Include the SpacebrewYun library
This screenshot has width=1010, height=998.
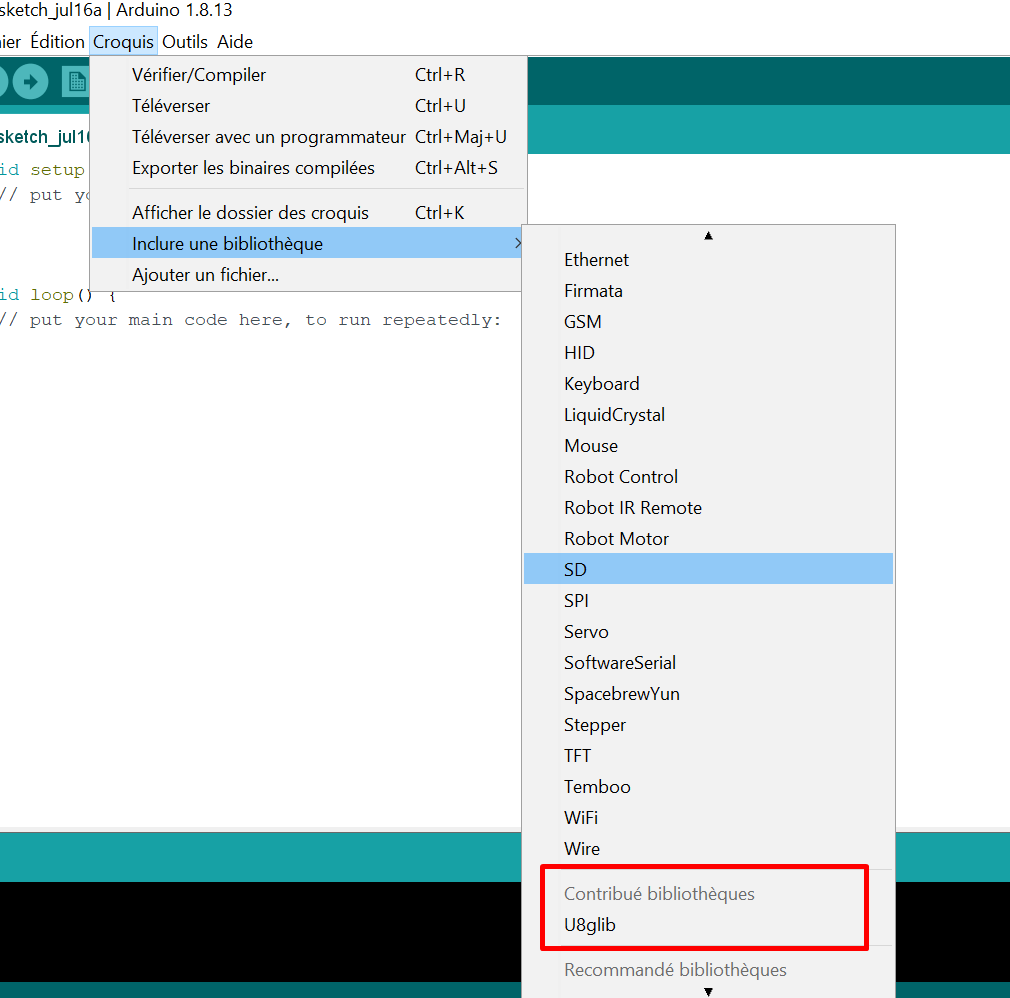[709, 693]
